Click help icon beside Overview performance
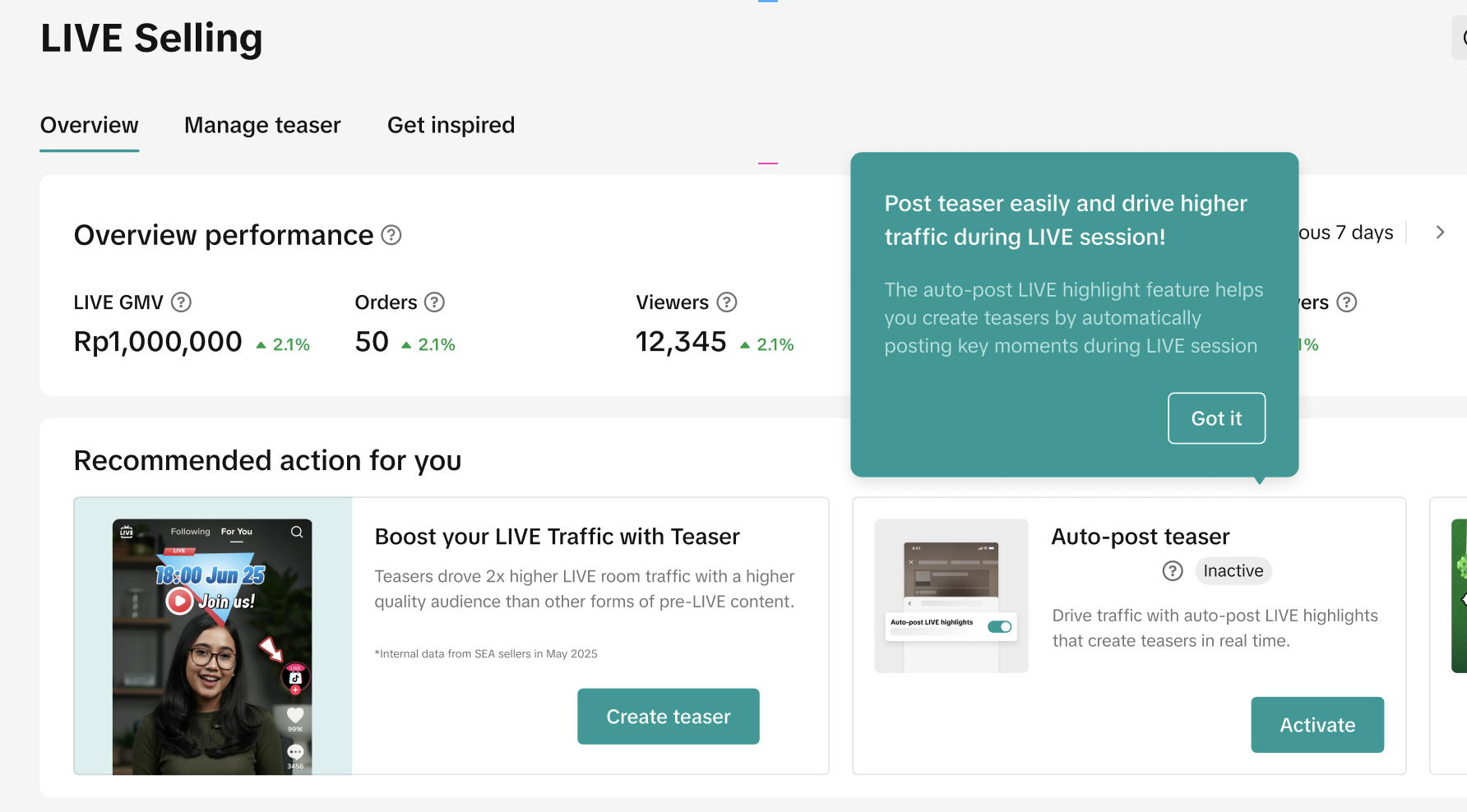Viewport: 1467px width, 812px height. [x=391, y=235]
